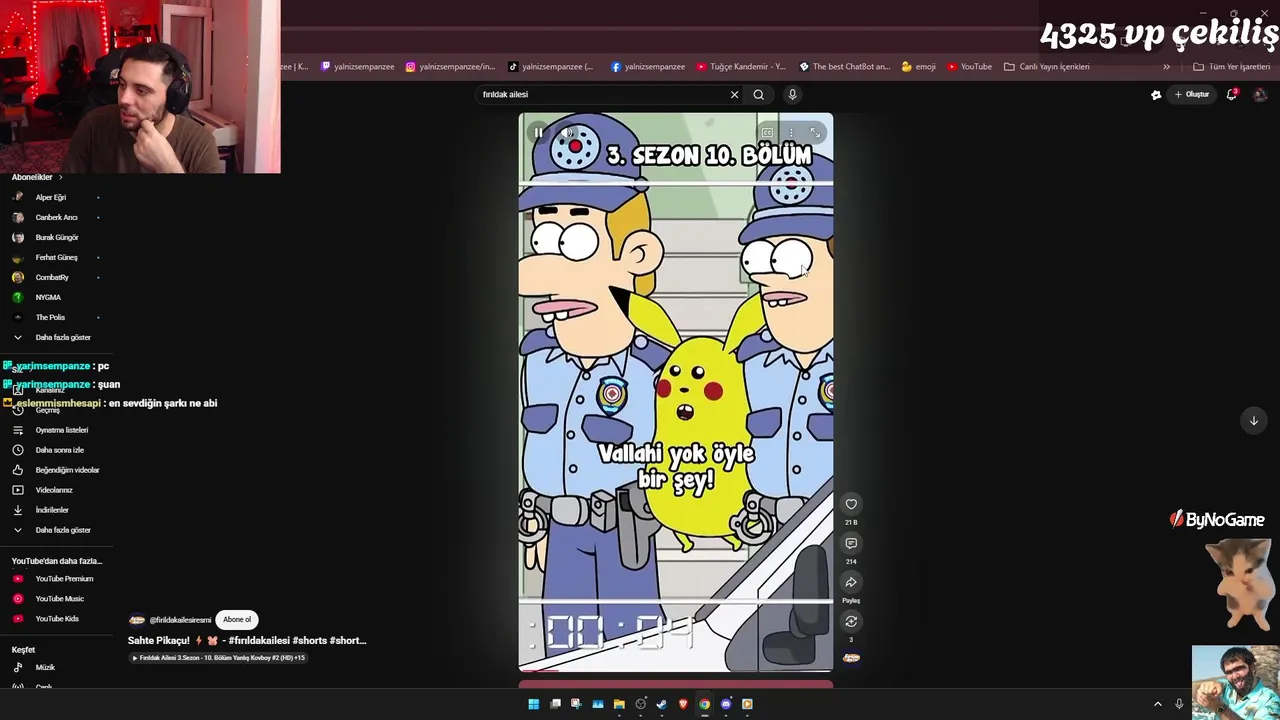
Task: Share this Short with the Paylaş icon
Action: 851,582
